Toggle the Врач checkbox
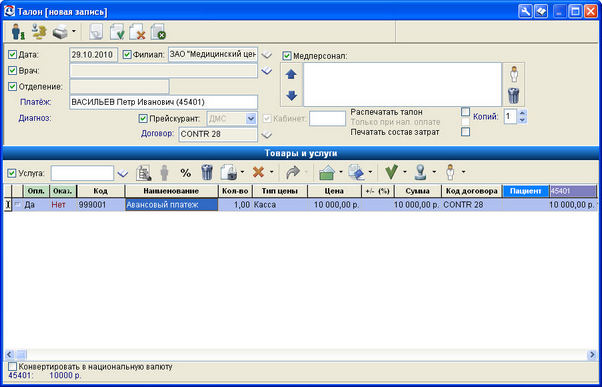Image resolution: width=602 pixels, height=387 pixels. 13,71
